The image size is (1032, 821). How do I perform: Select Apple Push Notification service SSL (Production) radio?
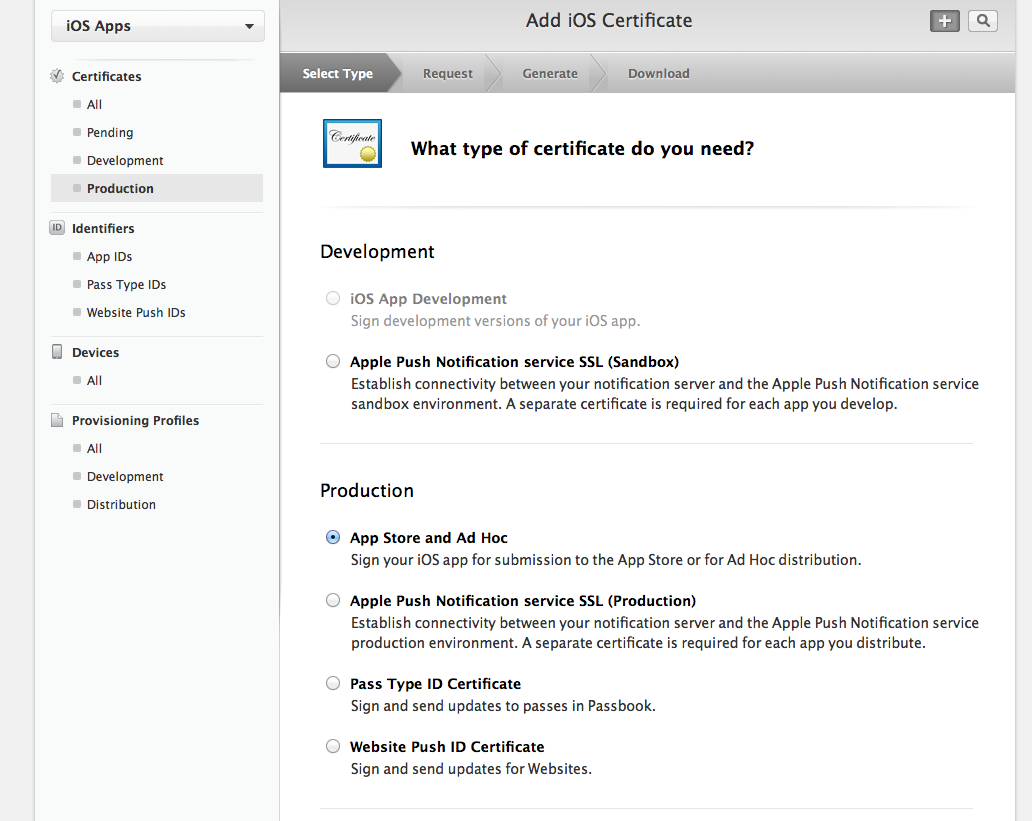[333, 600]
